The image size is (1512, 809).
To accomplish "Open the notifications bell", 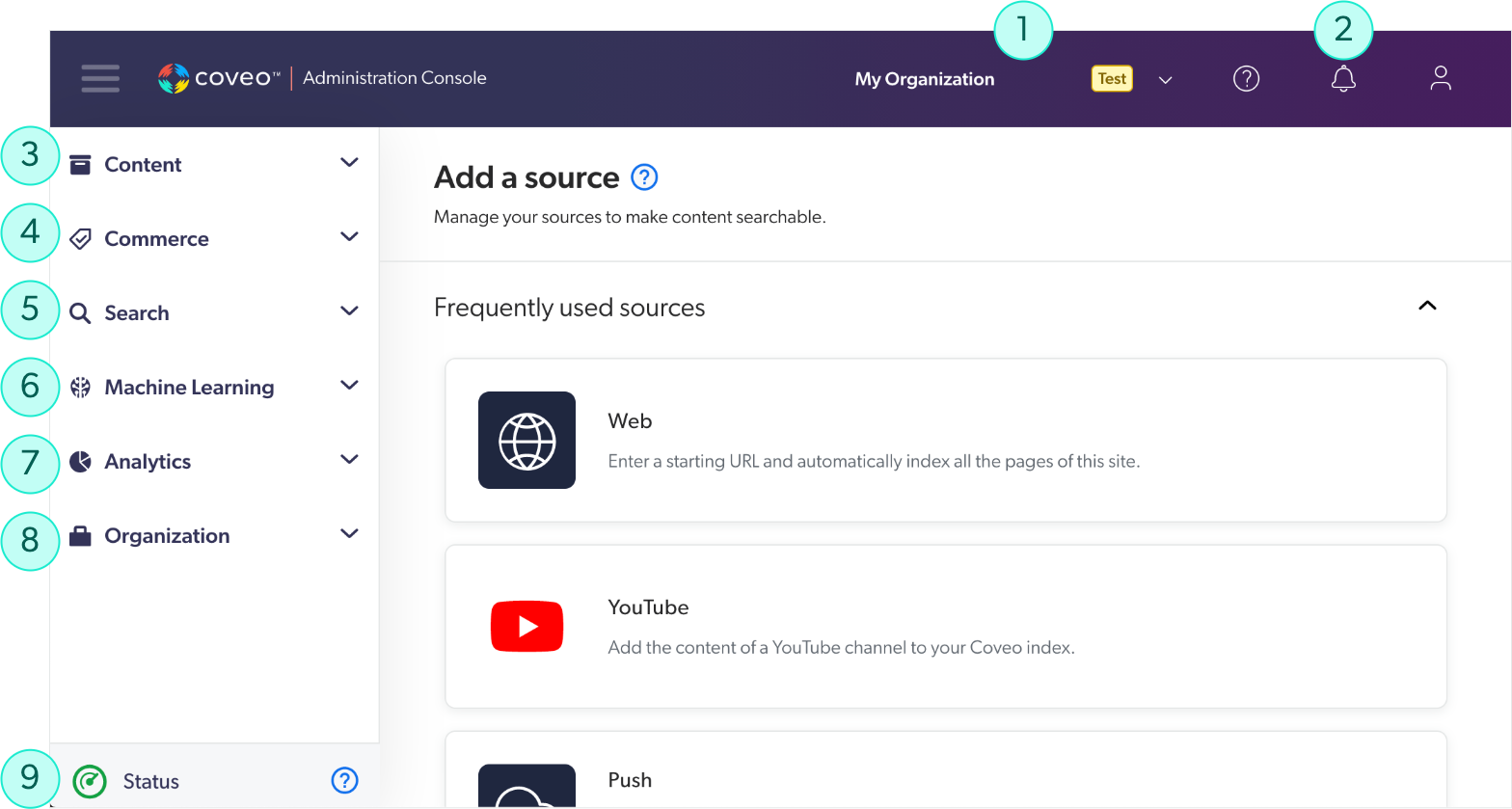I will [1343, 78].
